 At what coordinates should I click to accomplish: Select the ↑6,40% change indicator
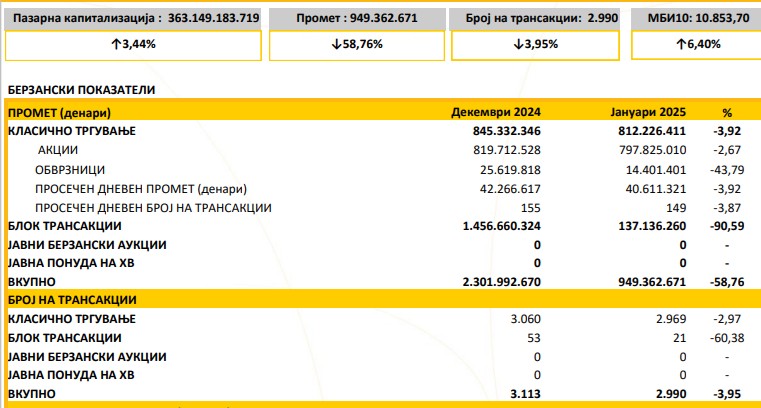[x=694, y=45]
